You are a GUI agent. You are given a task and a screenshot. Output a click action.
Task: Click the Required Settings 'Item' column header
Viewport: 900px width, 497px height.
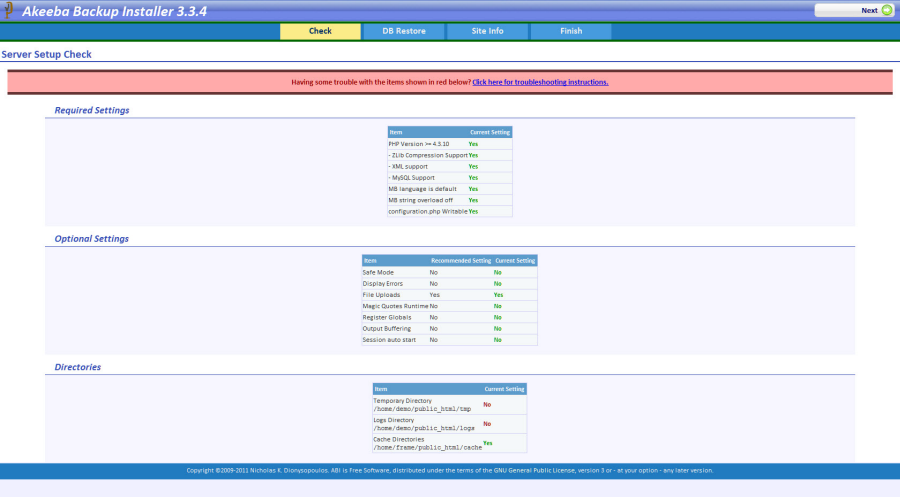tap(396, 132)
